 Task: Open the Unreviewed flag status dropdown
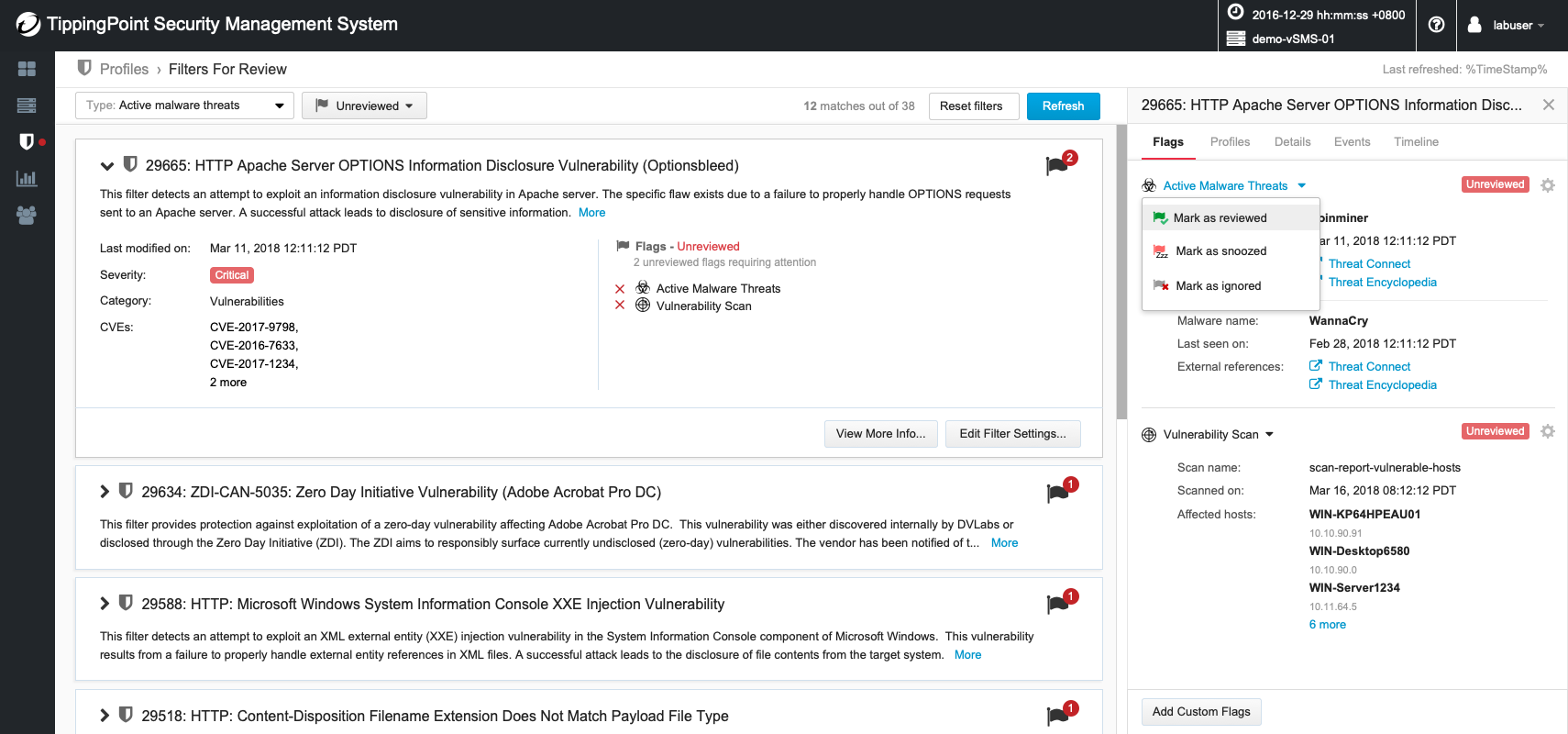coord(364,106)
